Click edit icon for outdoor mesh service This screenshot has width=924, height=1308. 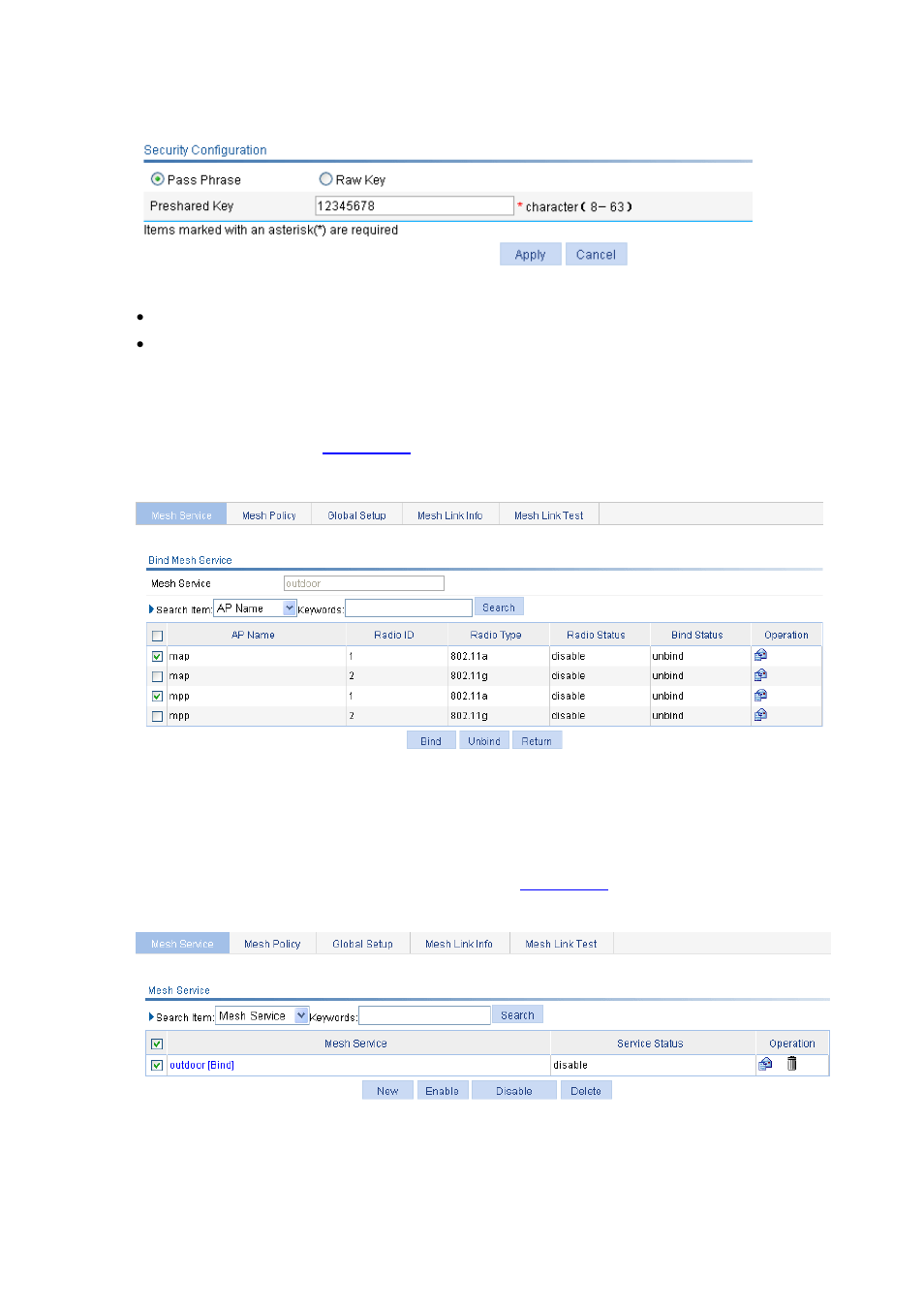pos(765,1064)
